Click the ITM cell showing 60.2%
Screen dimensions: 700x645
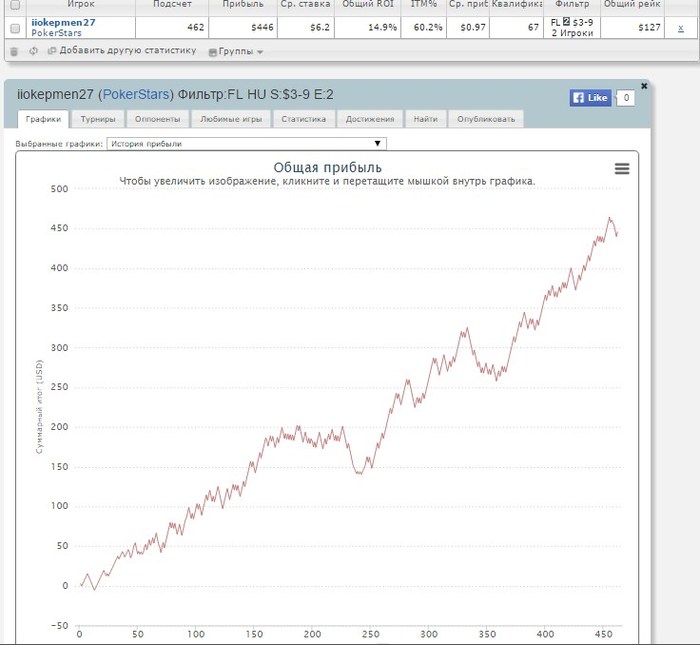coord(424,28)
